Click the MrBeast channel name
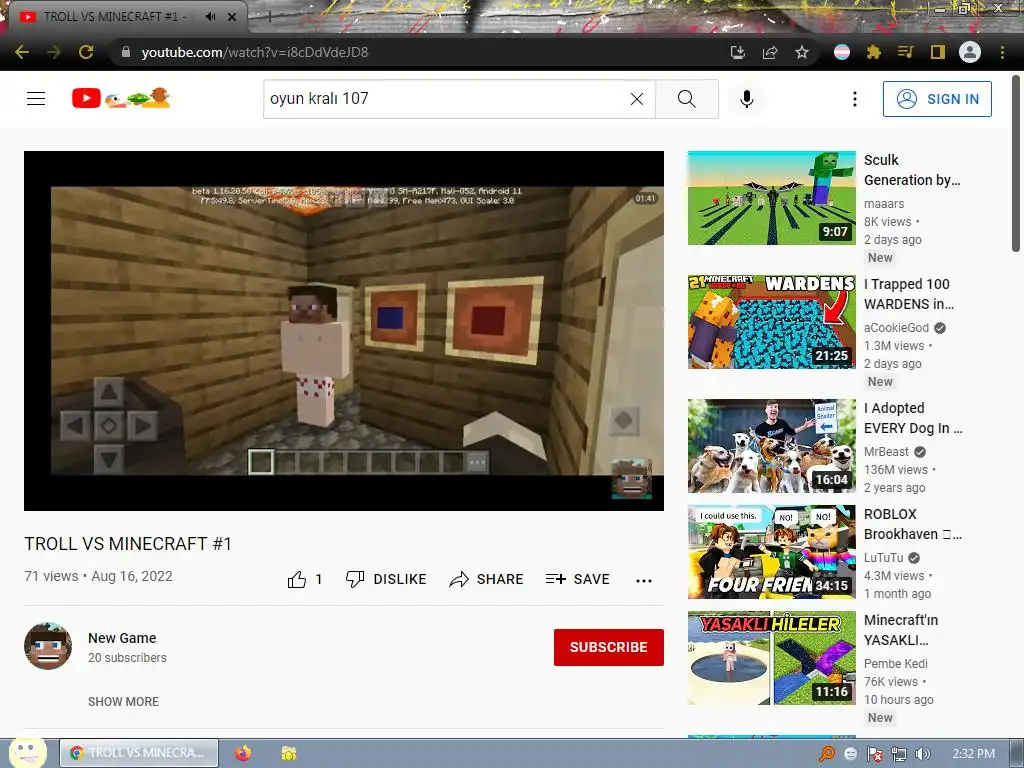1024x768 pixels. [x=886, y=452]
